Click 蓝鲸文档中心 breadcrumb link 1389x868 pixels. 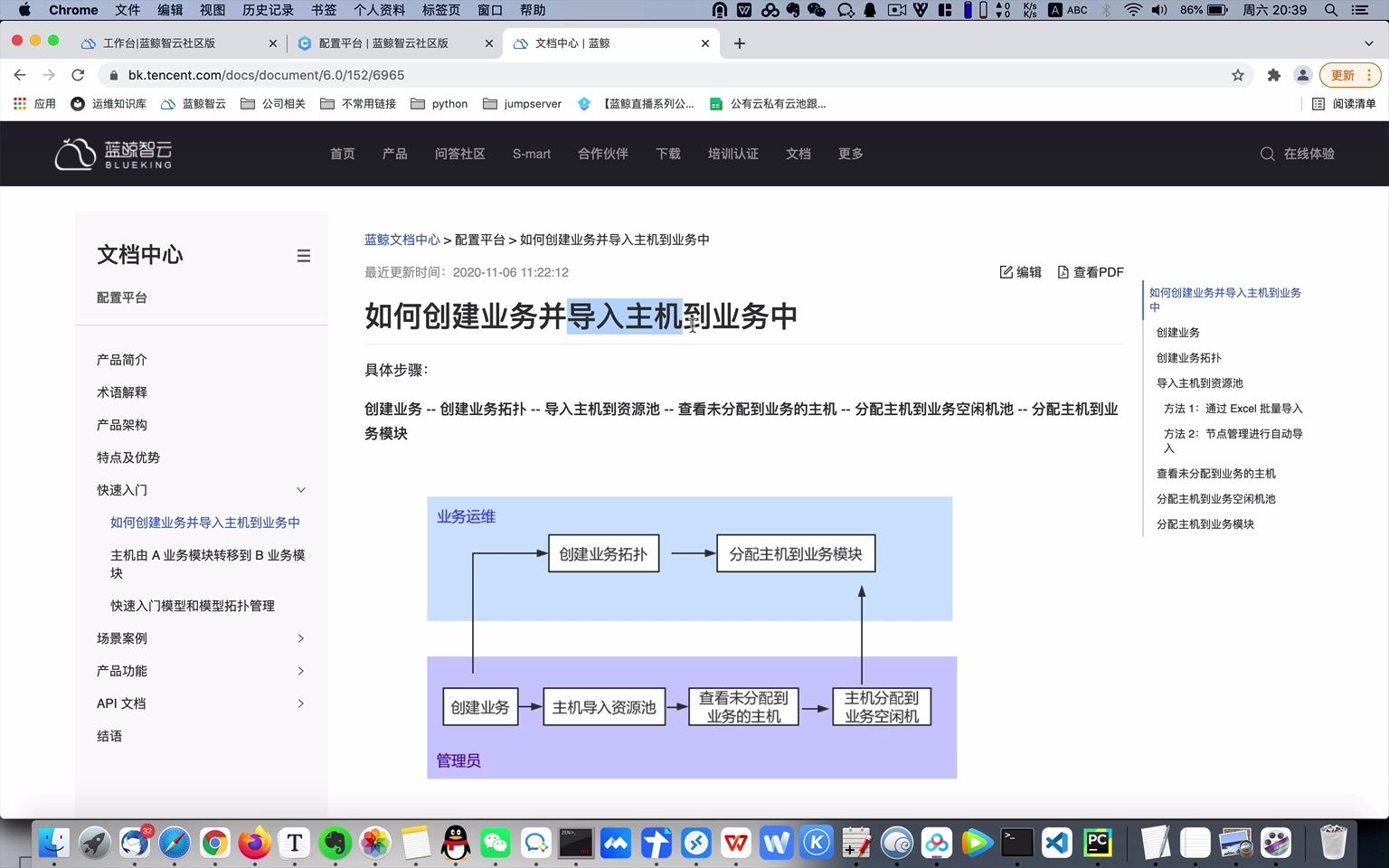[x=402, y=240]
